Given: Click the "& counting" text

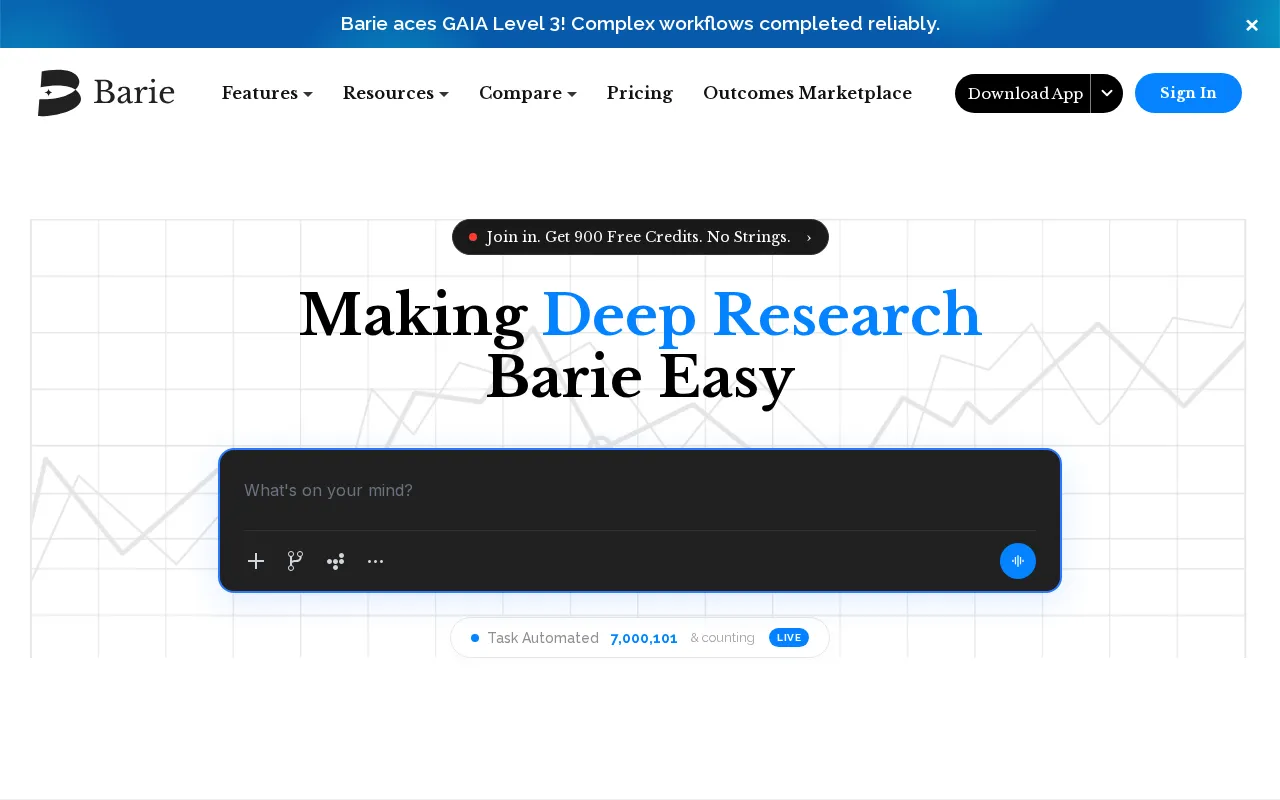Looking at the screenshot, I should tap(722, 638).
